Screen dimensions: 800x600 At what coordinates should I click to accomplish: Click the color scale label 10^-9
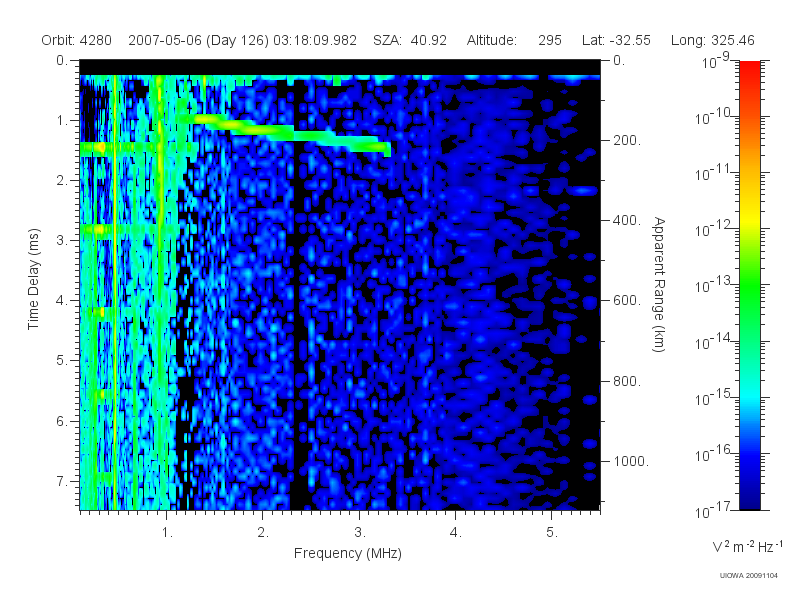[716, 61]
